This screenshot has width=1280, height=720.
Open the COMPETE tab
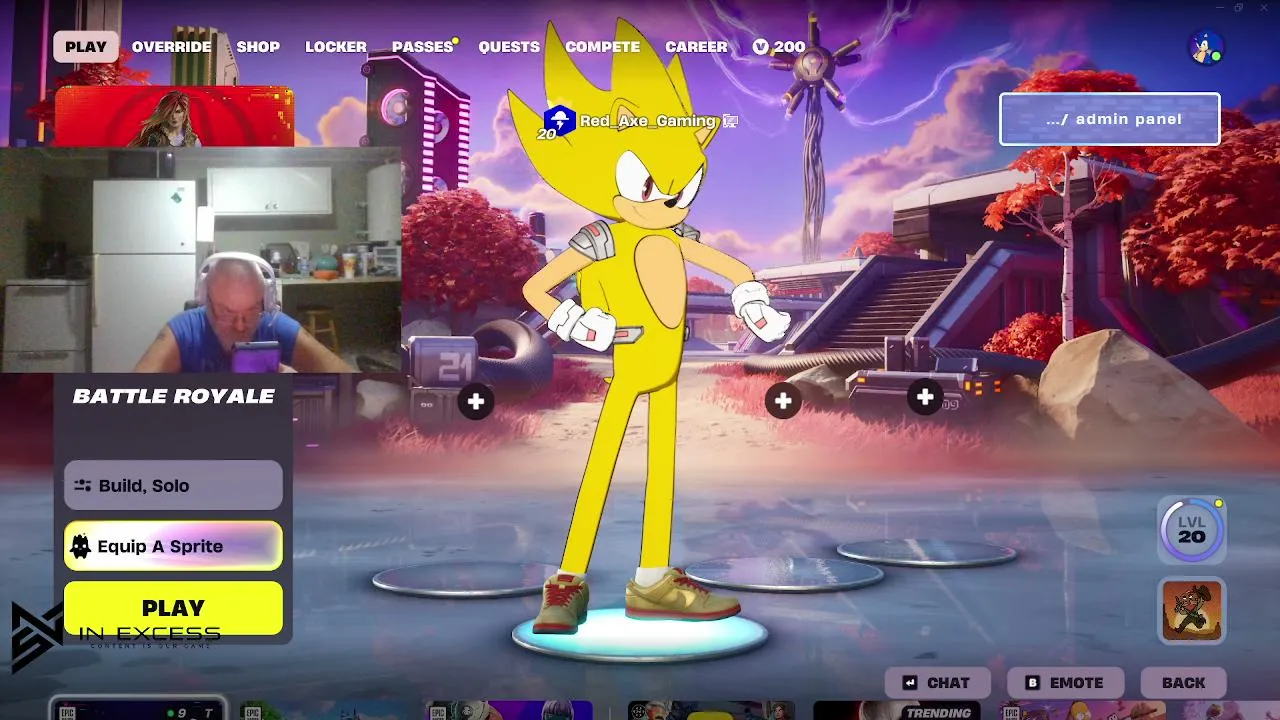[x=602, y=47]
